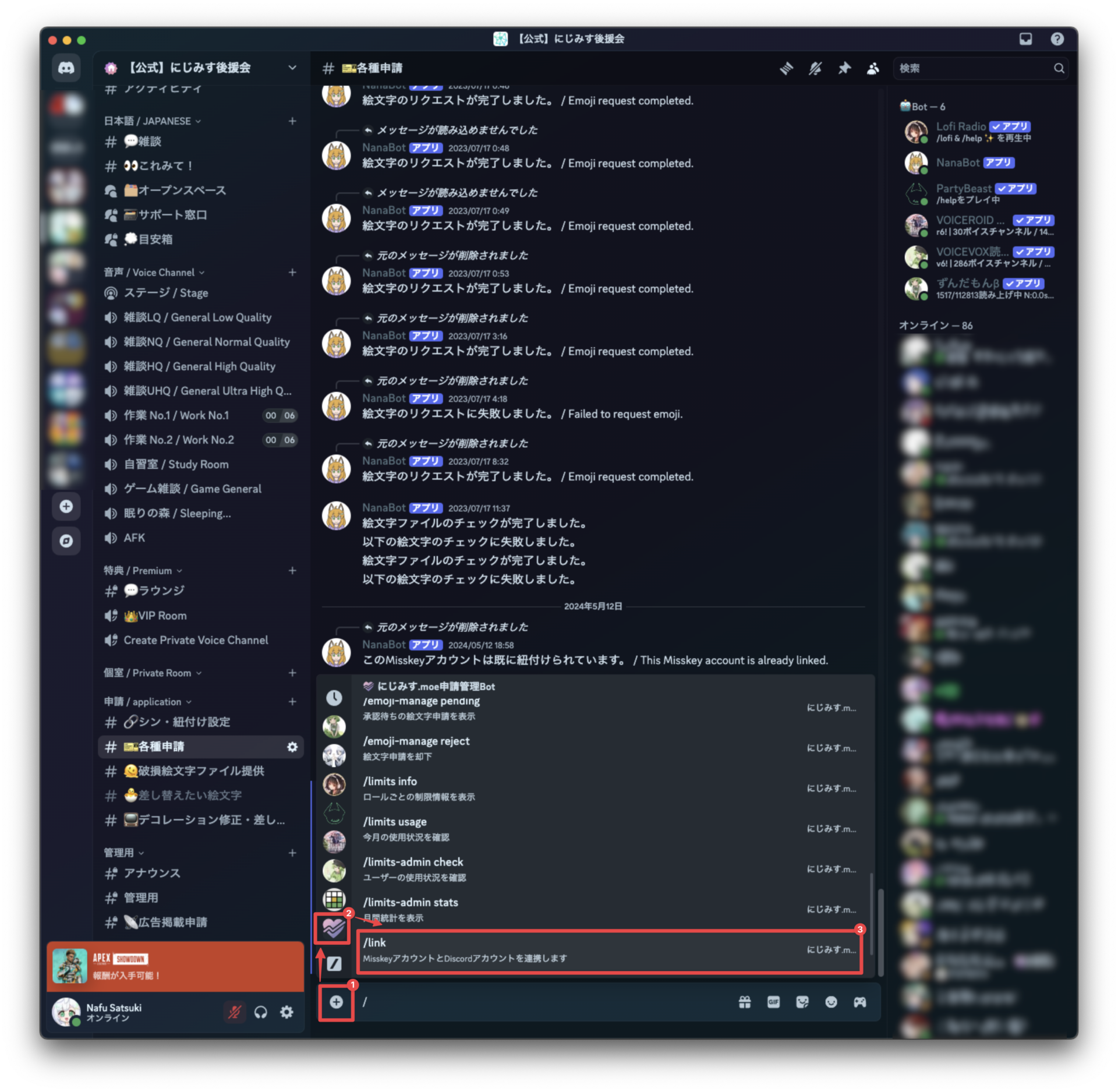The height and width of the screenshot is (1092, 1118).
Task: Click the add a server plus icon
Action: tap(66, 506)
